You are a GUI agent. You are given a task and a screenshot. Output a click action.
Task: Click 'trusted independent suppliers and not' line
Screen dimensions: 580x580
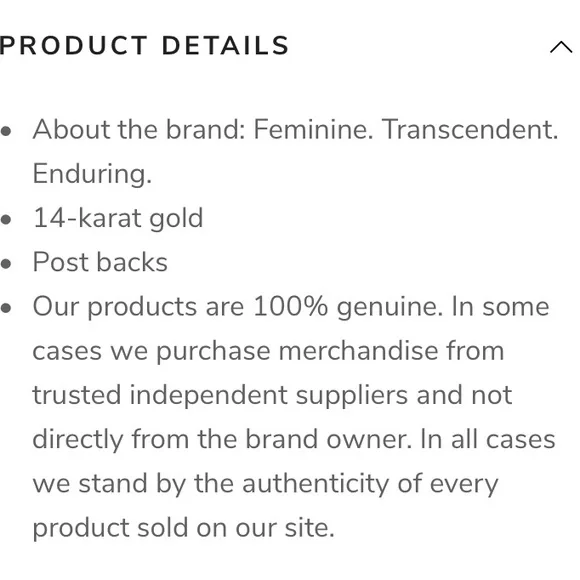(x=273, y=395)
